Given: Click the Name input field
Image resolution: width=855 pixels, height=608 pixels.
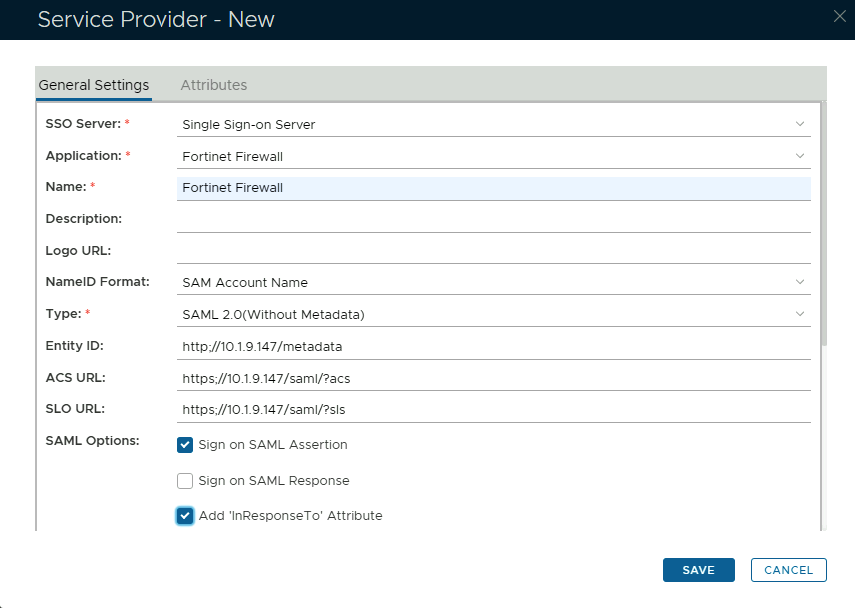Looking at the screenshot, I should click(x=493, y=187).
